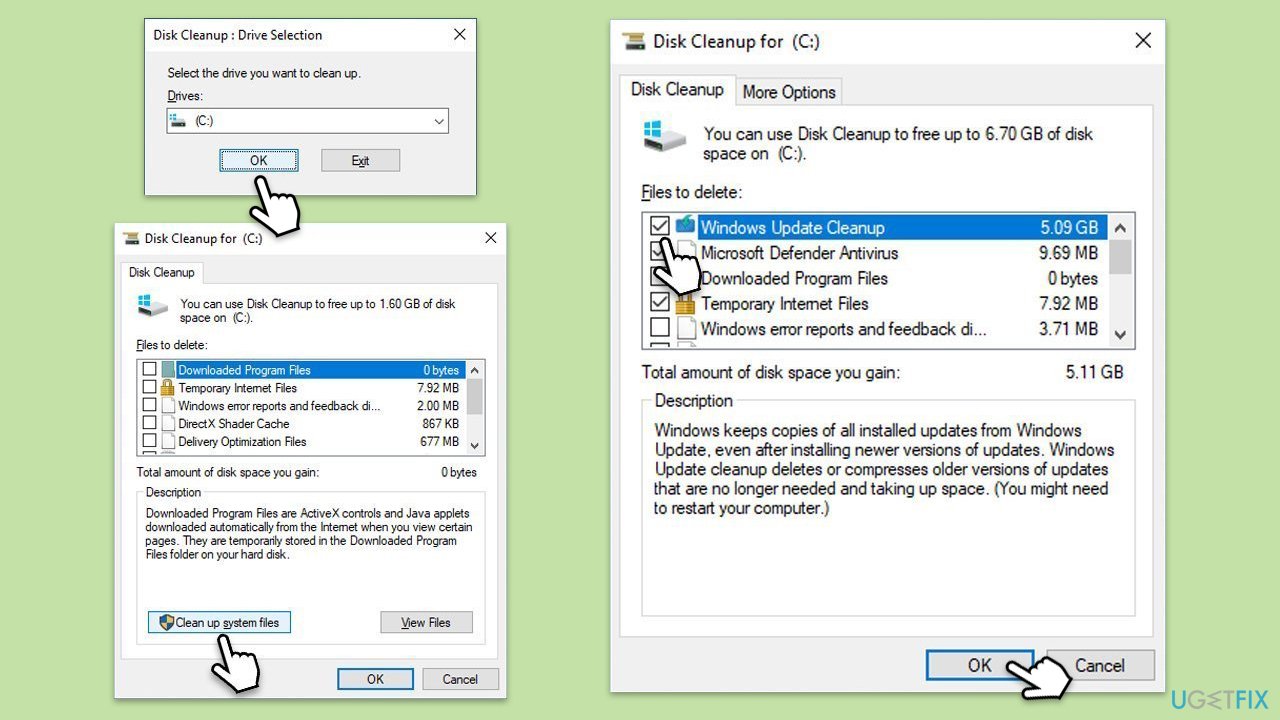Click the 867 KB size value

[440, 424]
